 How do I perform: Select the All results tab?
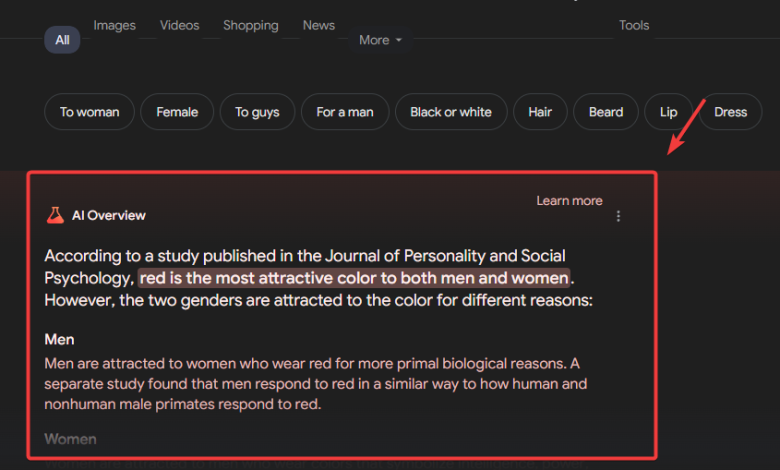pyautogui.click(x=63, y=40)
